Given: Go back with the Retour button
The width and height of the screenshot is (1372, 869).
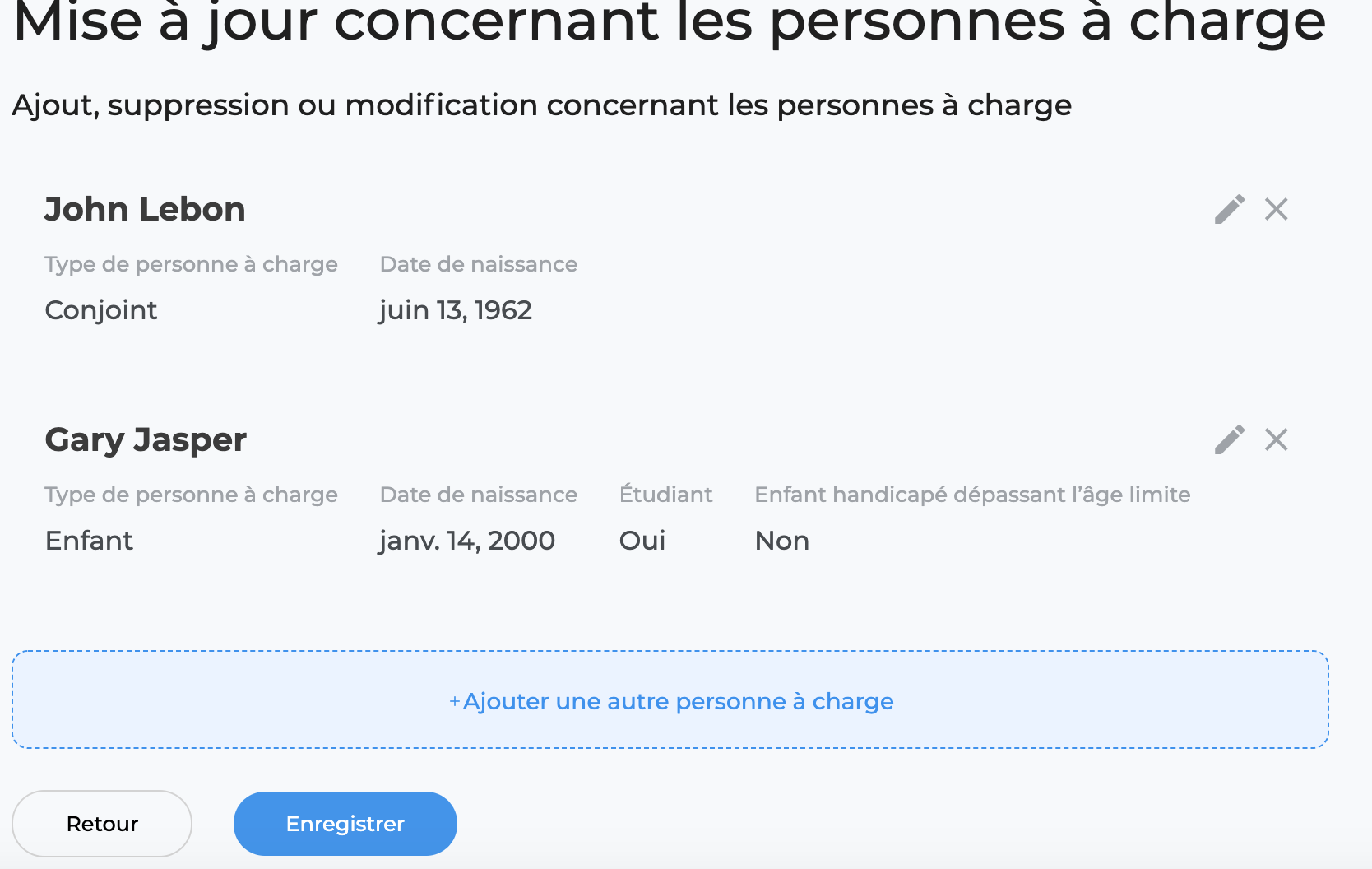Looking at the screenshot, I should click(x=102, y=824).
